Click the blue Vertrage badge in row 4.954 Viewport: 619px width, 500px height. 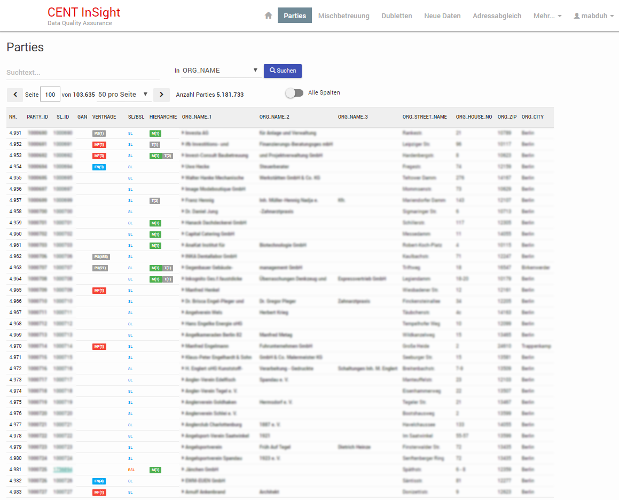click(x=99, y=167)
